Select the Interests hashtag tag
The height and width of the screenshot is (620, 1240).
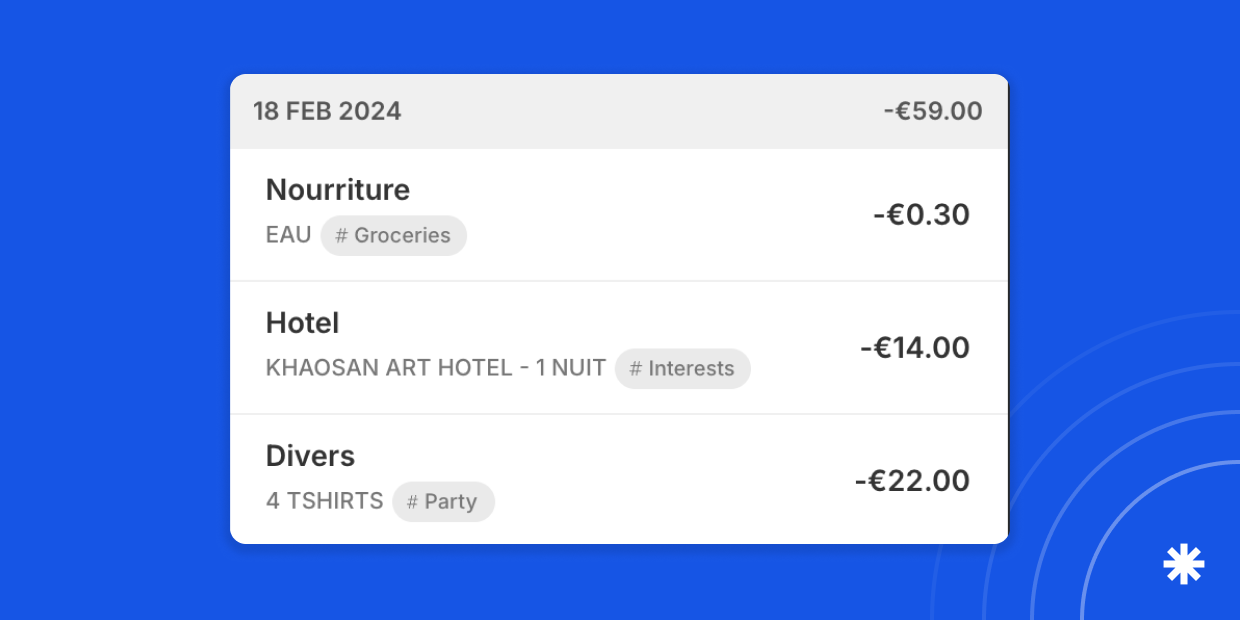point(683,369)
